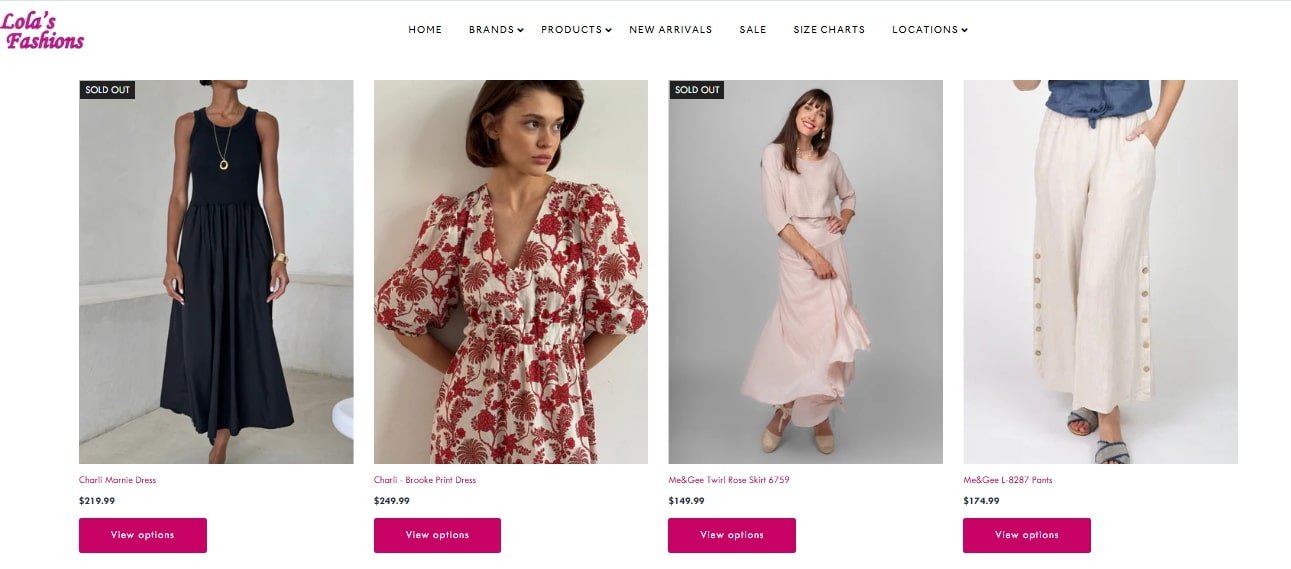Click the Me&Gee L-8287 Pants title link
The image size is (1291, 569).
(1007, 480)
